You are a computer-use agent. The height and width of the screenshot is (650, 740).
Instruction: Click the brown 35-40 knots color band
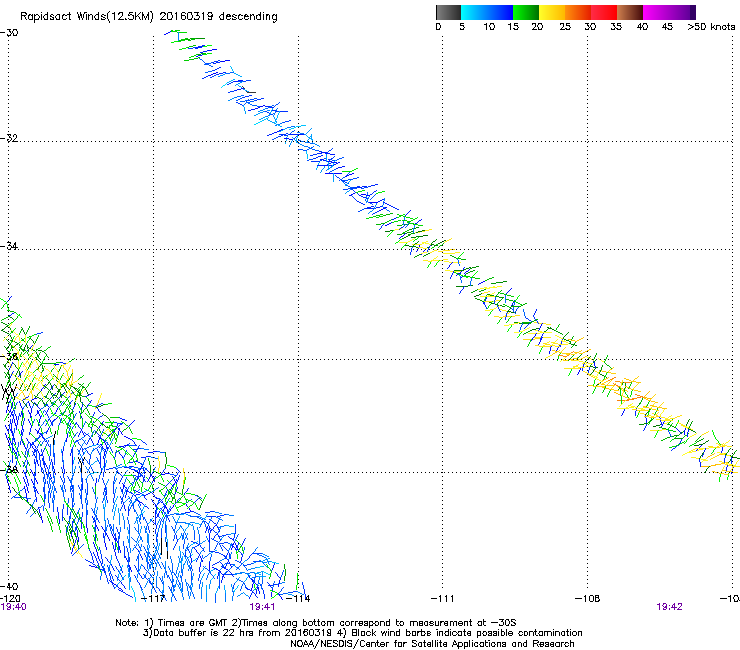pos(630,12)
